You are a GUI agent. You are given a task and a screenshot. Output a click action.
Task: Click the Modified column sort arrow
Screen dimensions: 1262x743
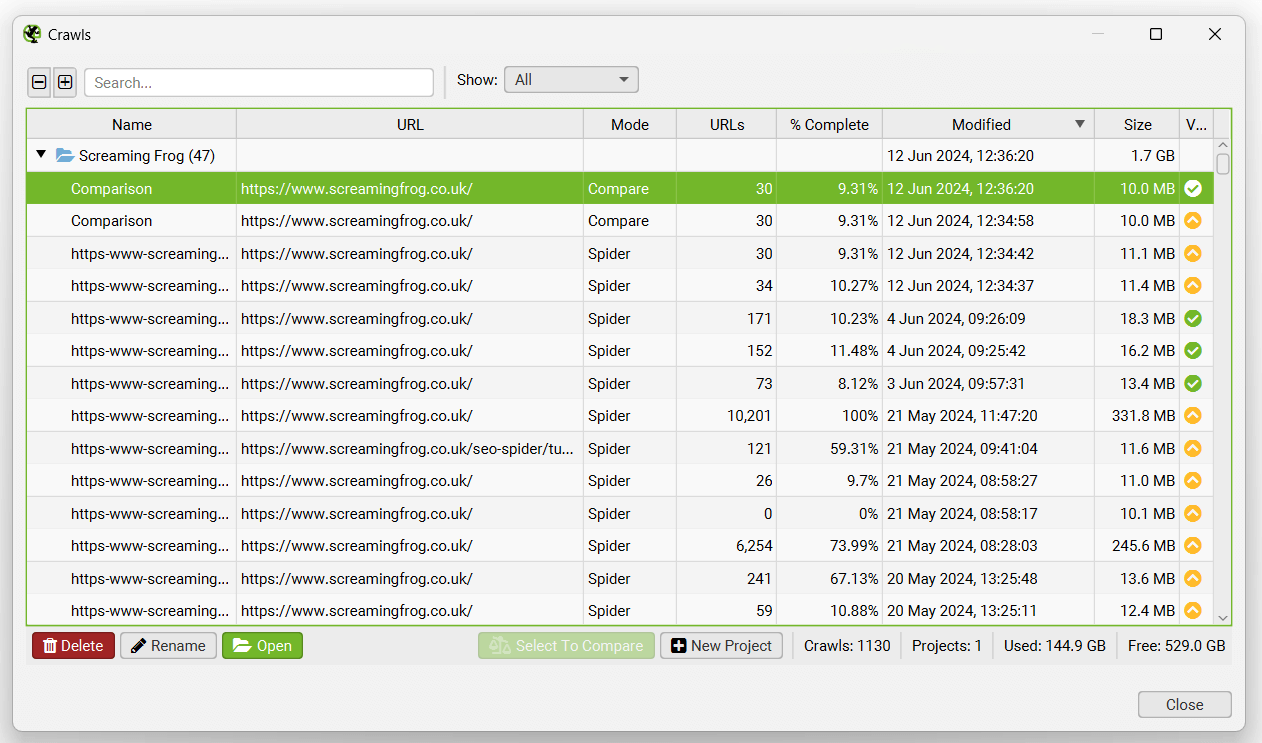1079,124
